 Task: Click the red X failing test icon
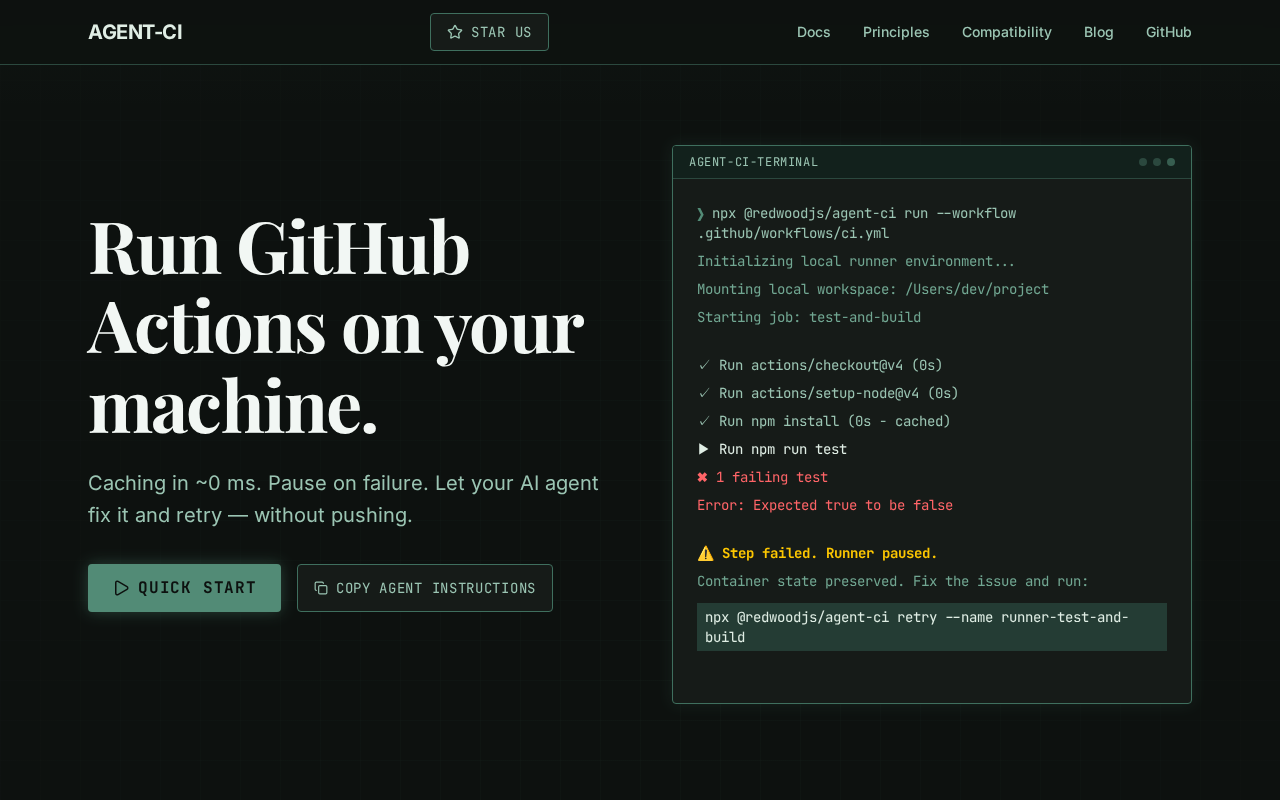(x=702, y=477)
